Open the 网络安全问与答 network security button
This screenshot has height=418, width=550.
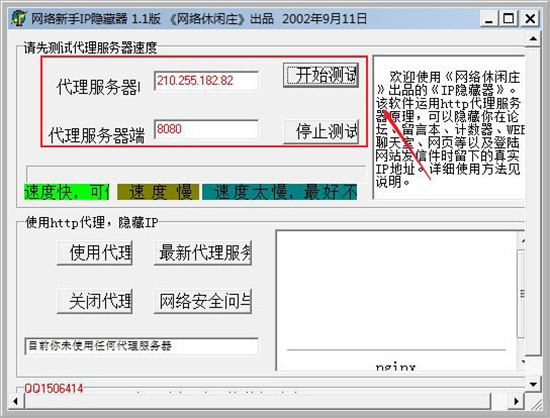pyautogui.click(x=203, y=301)
